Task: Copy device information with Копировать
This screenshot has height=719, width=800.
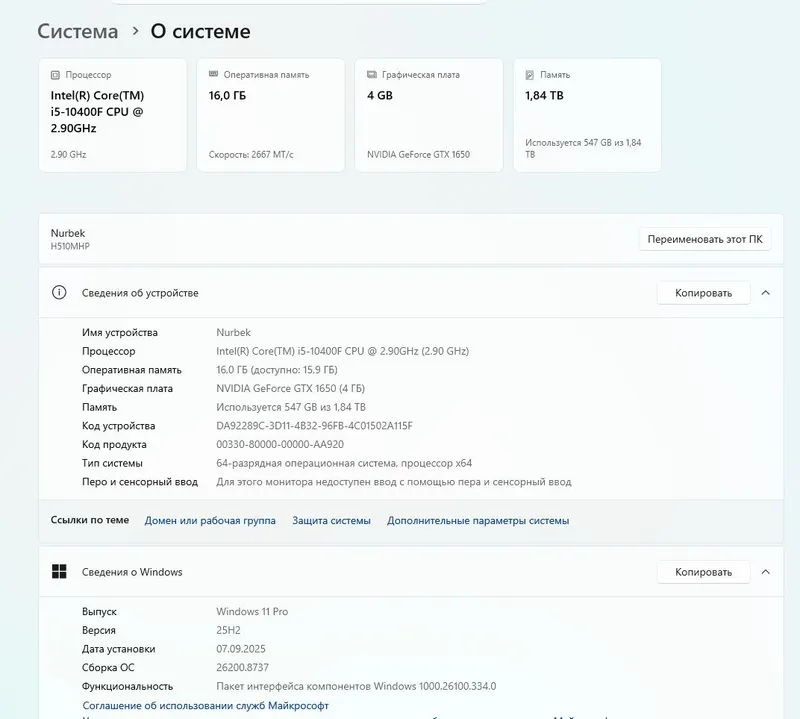Action: 704,293
